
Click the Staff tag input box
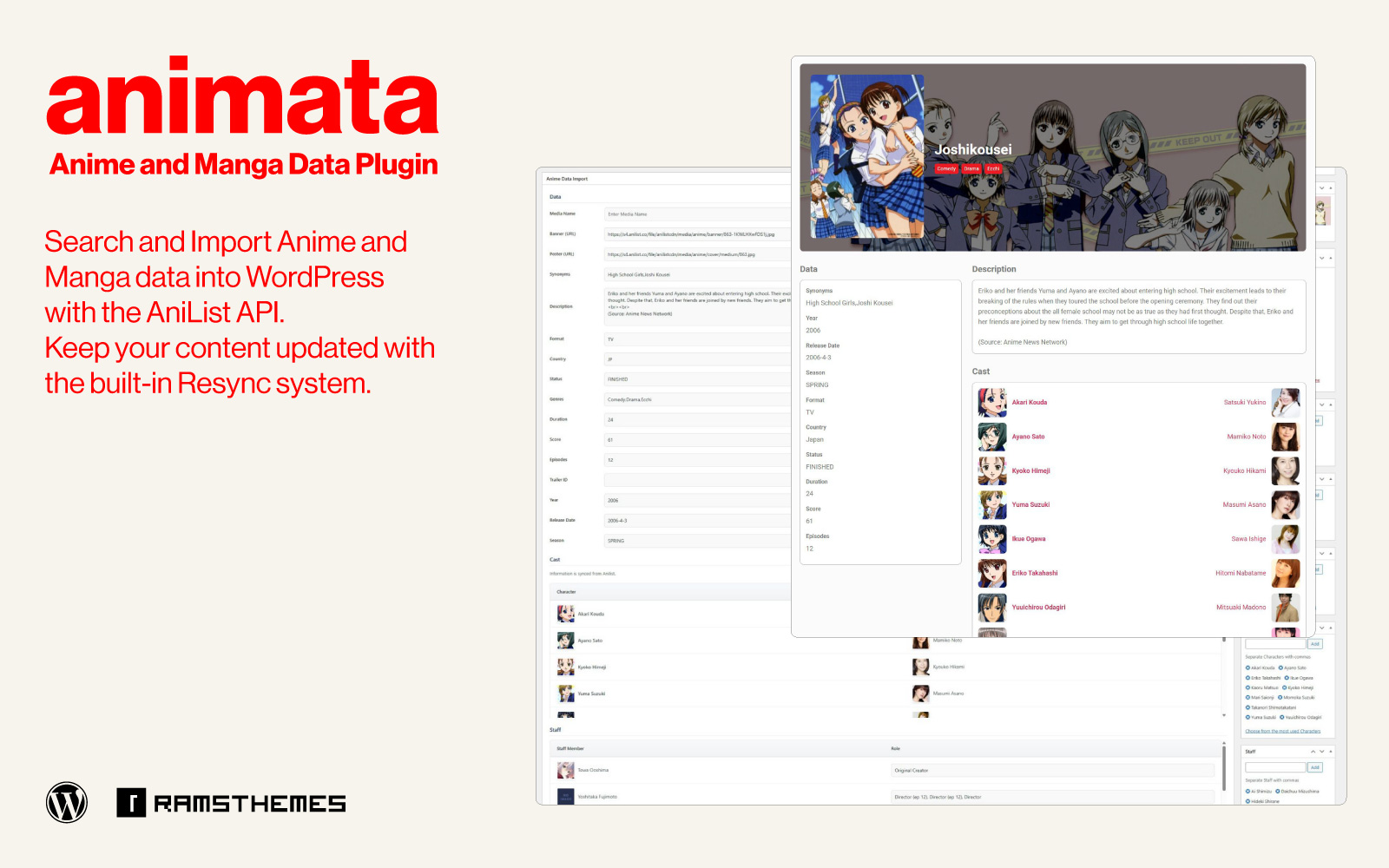click(1275, 767)
